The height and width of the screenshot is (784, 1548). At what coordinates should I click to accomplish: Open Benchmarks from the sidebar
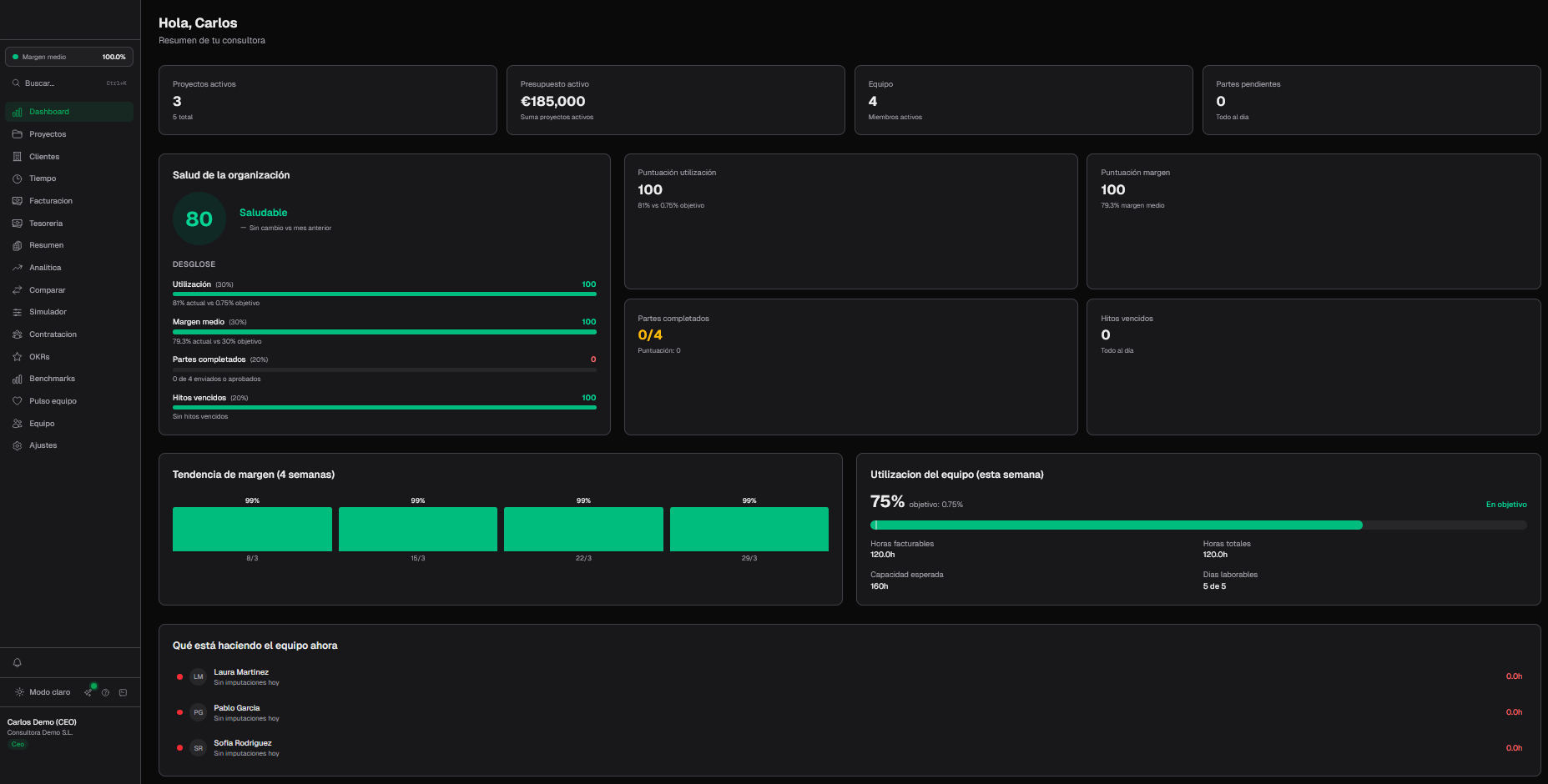pyautogui.click(x=52, y=379)
